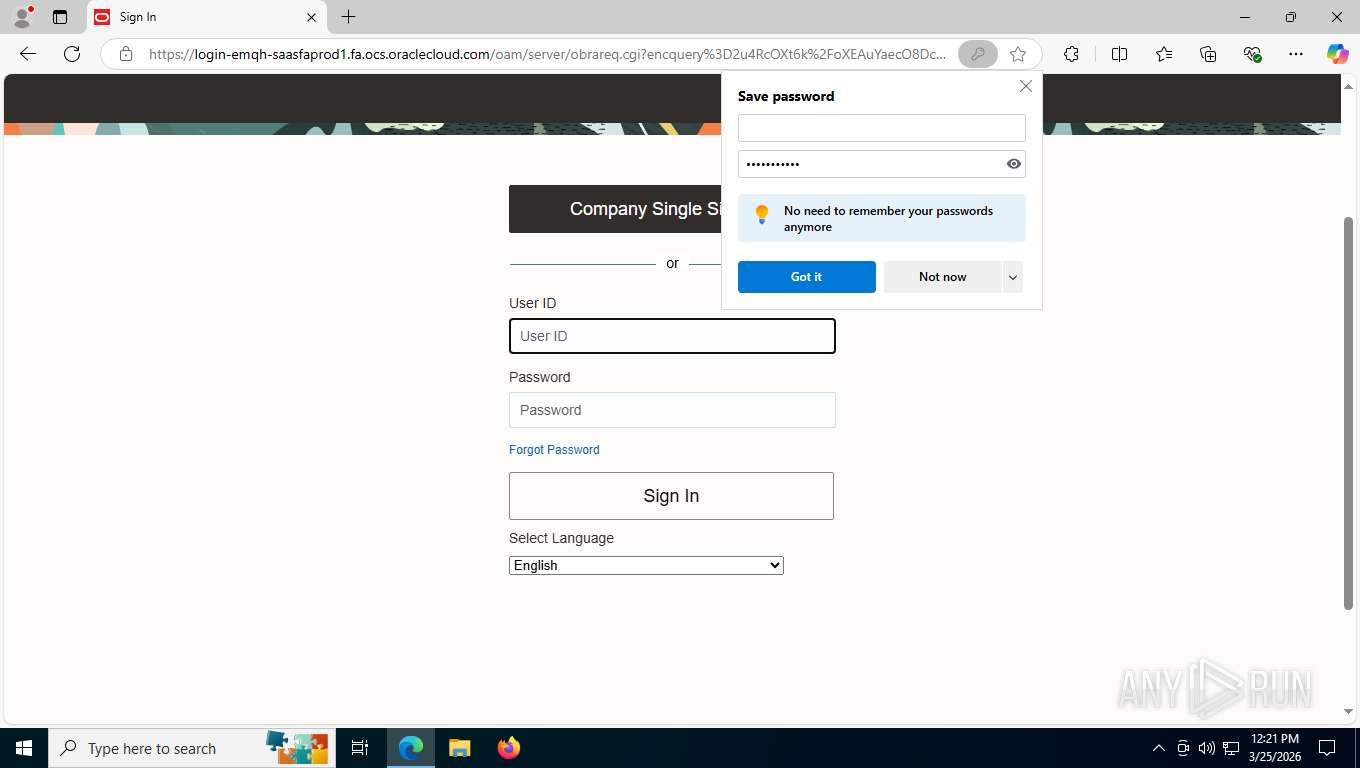Click Microsoft Edge taskbar icon
Screen dimensions: 1360x768
pyautogui.click(x=411, y=748)
